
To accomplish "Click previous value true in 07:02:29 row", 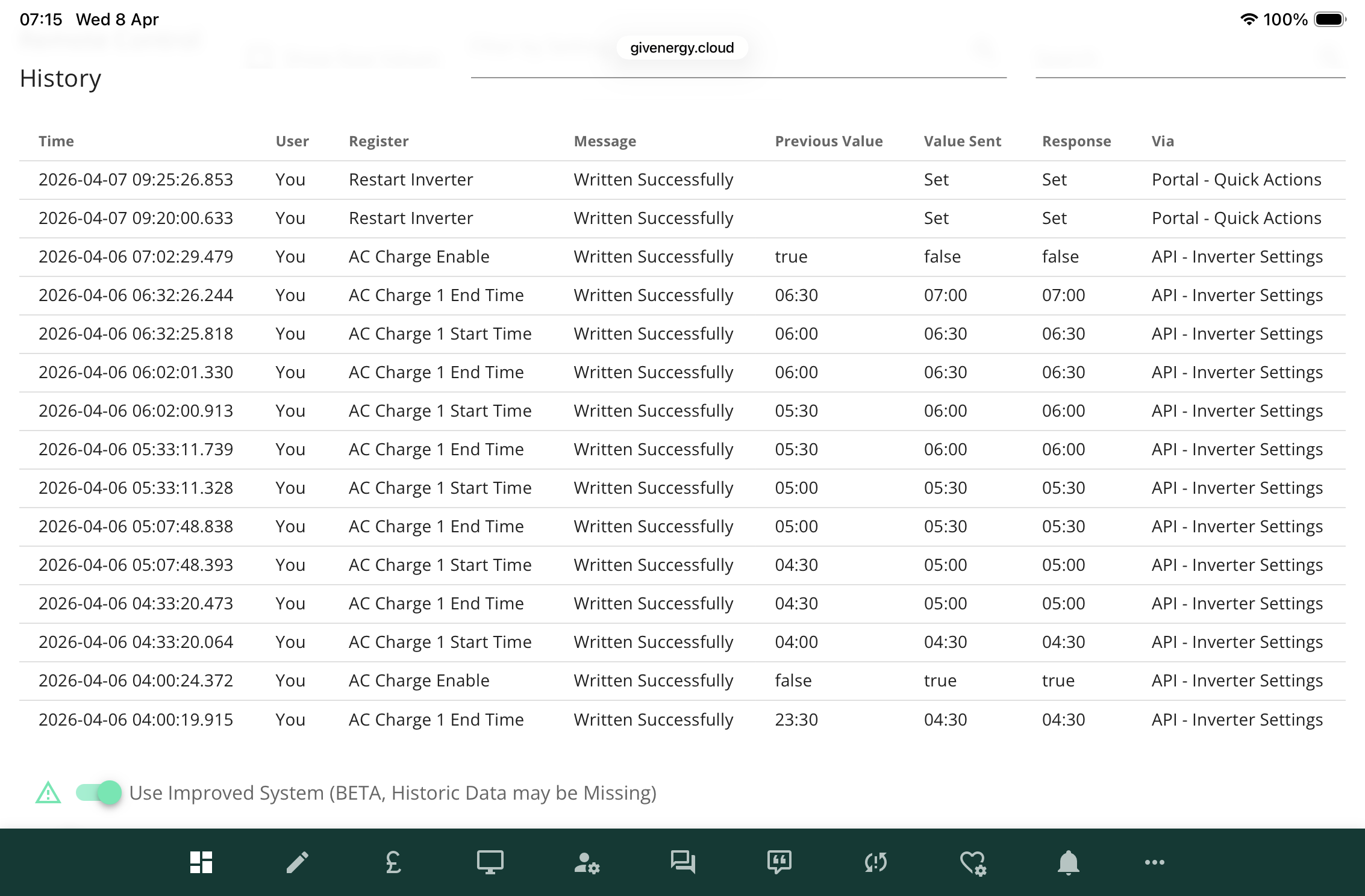I will click(791, 257).
